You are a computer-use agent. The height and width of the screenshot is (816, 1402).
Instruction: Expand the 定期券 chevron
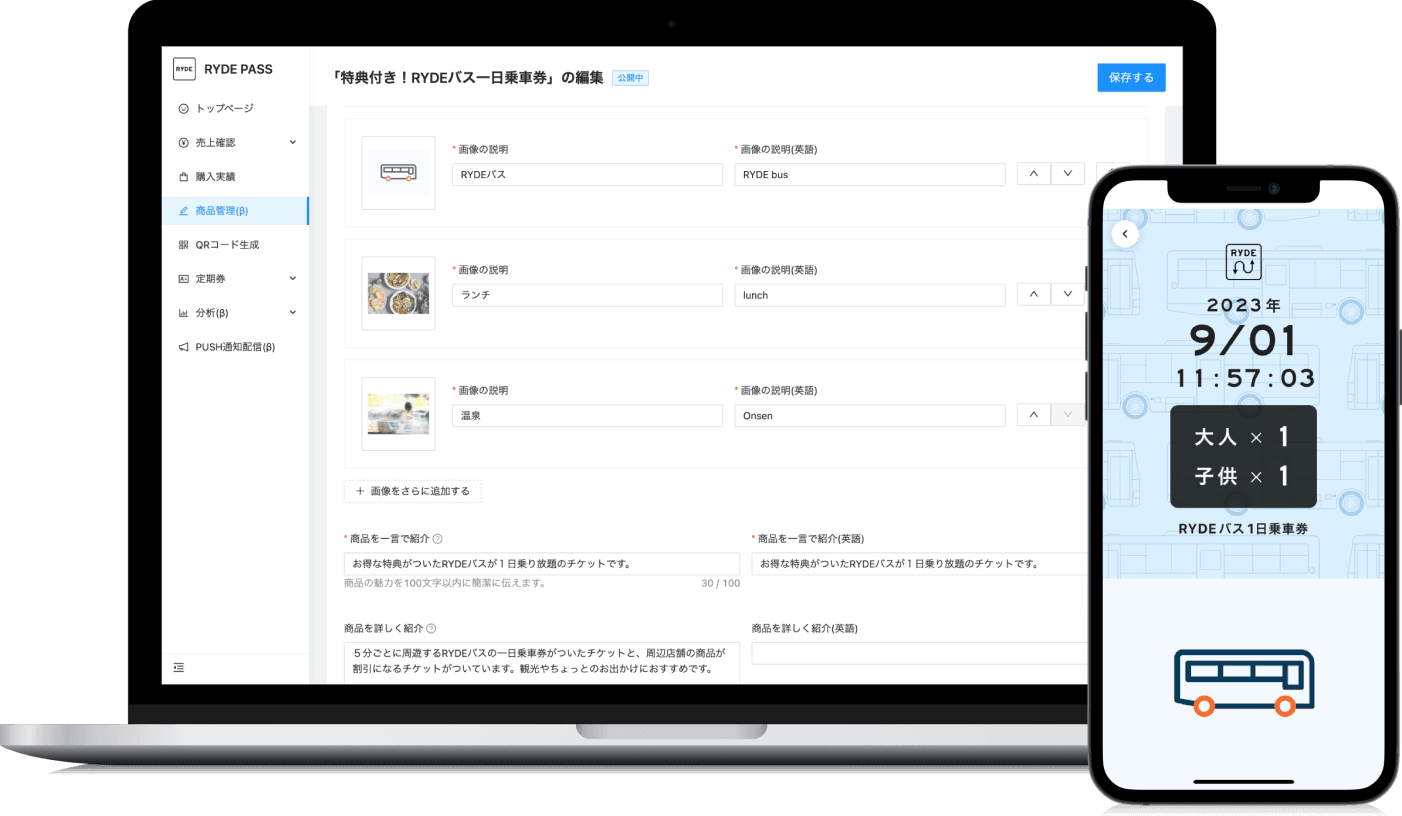(293, 278)
